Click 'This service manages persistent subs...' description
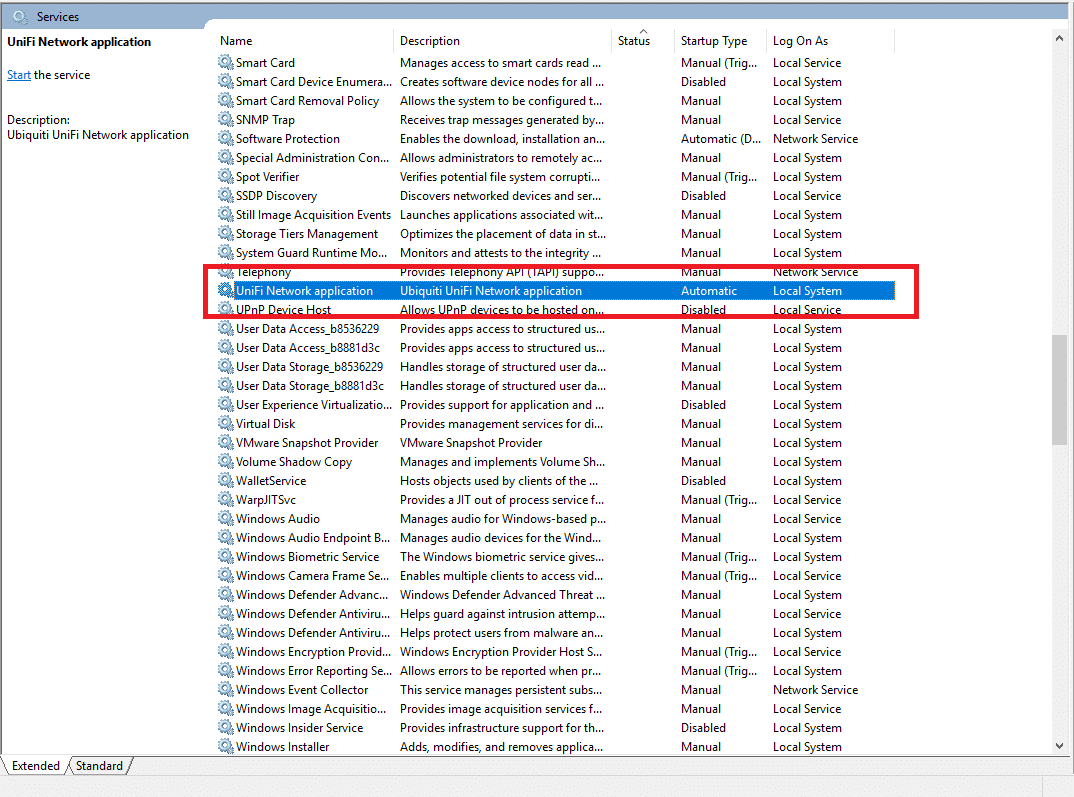 click(x=501, y=690)
